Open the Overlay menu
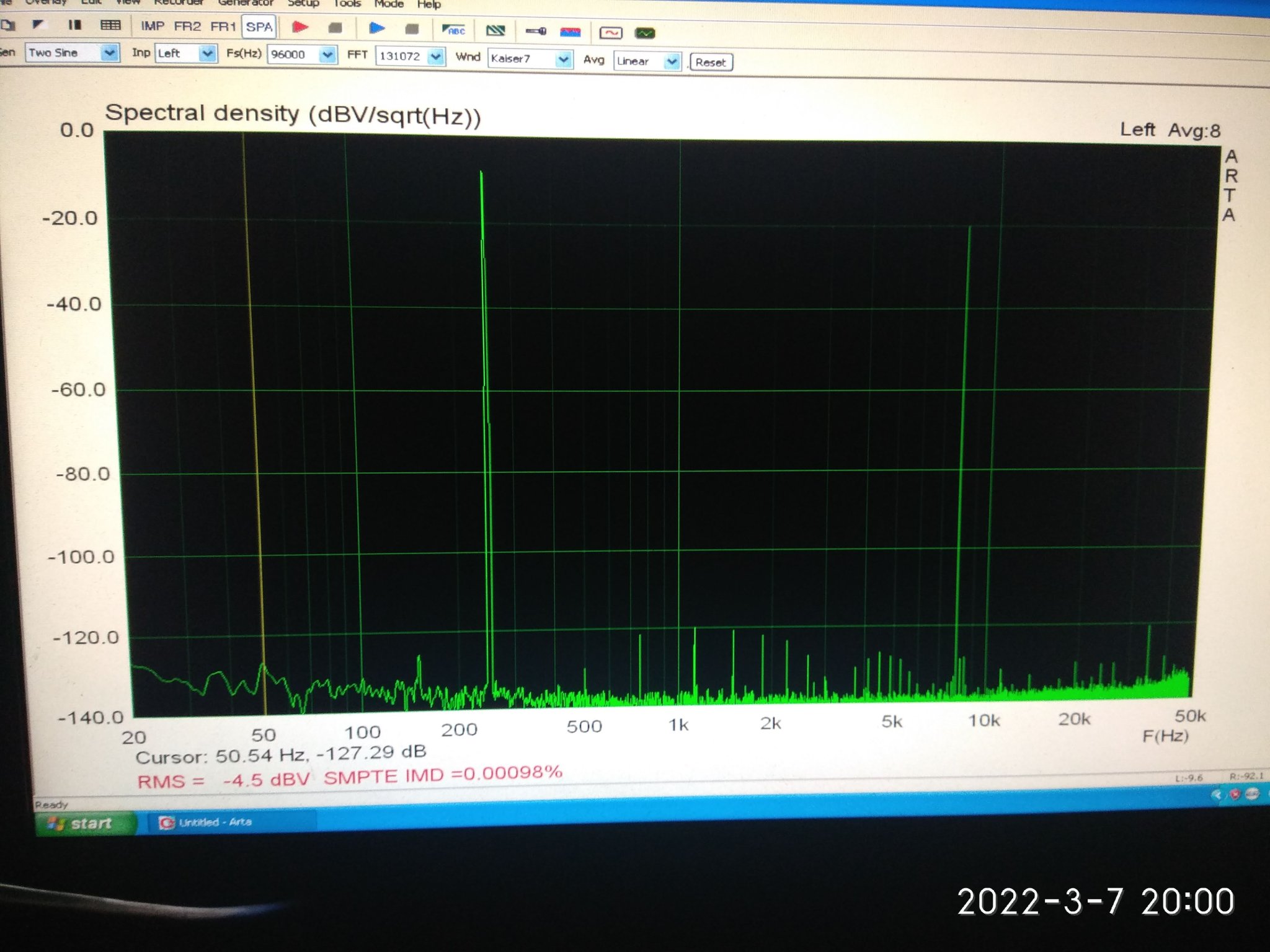Viewport: 1270px width, 952px height. pos(45,2)
